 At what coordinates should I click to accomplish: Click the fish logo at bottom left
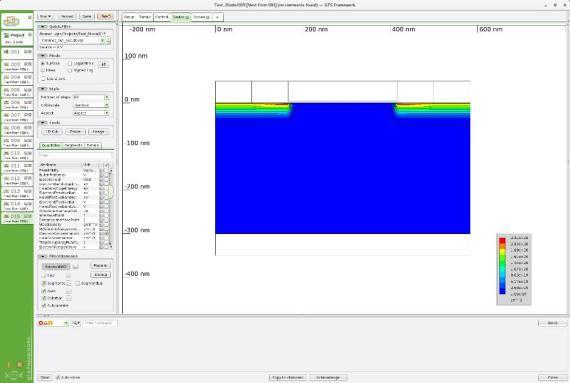point(13,375)
